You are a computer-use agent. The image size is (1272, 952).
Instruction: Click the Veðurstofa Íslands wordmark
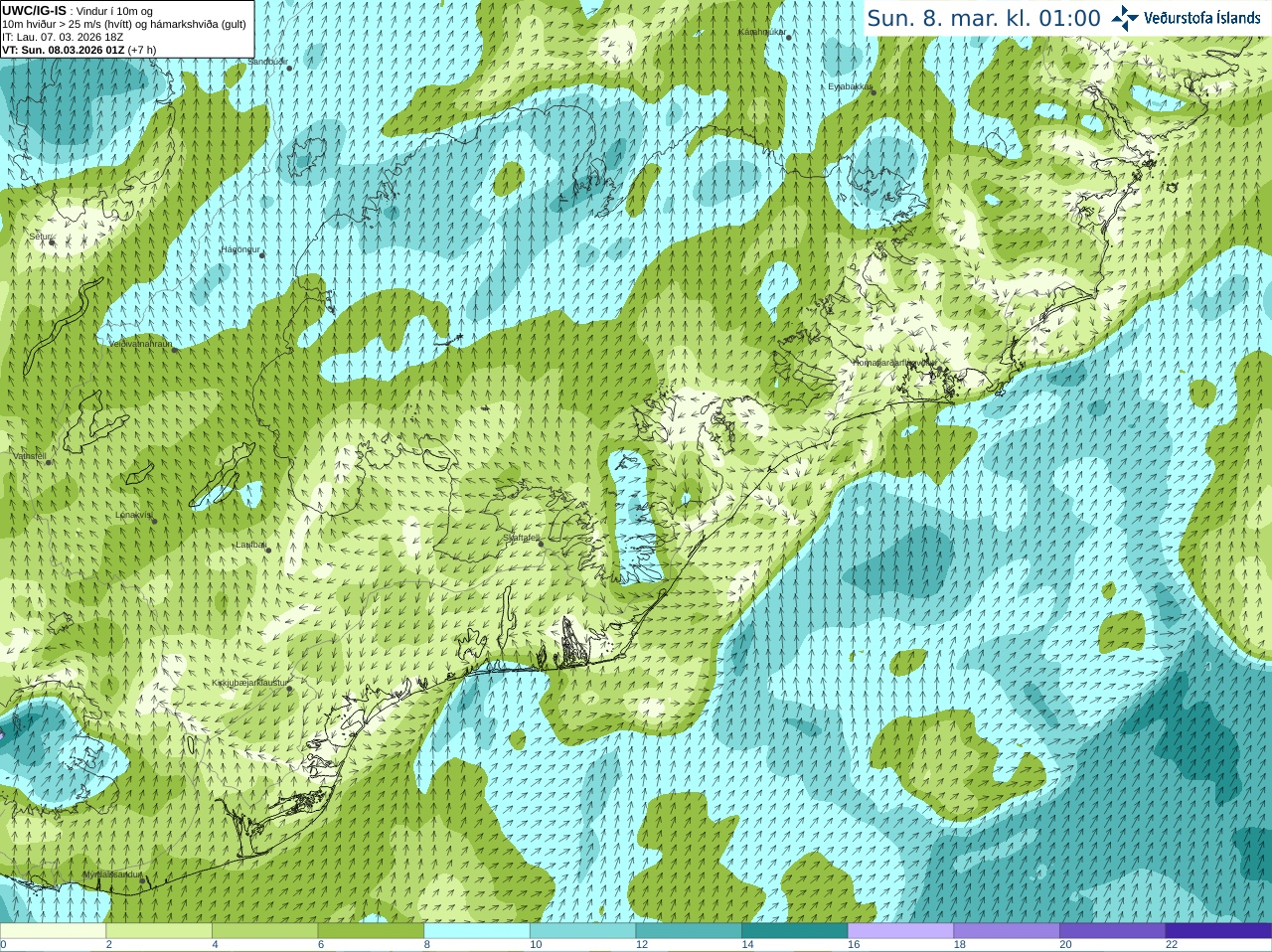pos(1202,18)
